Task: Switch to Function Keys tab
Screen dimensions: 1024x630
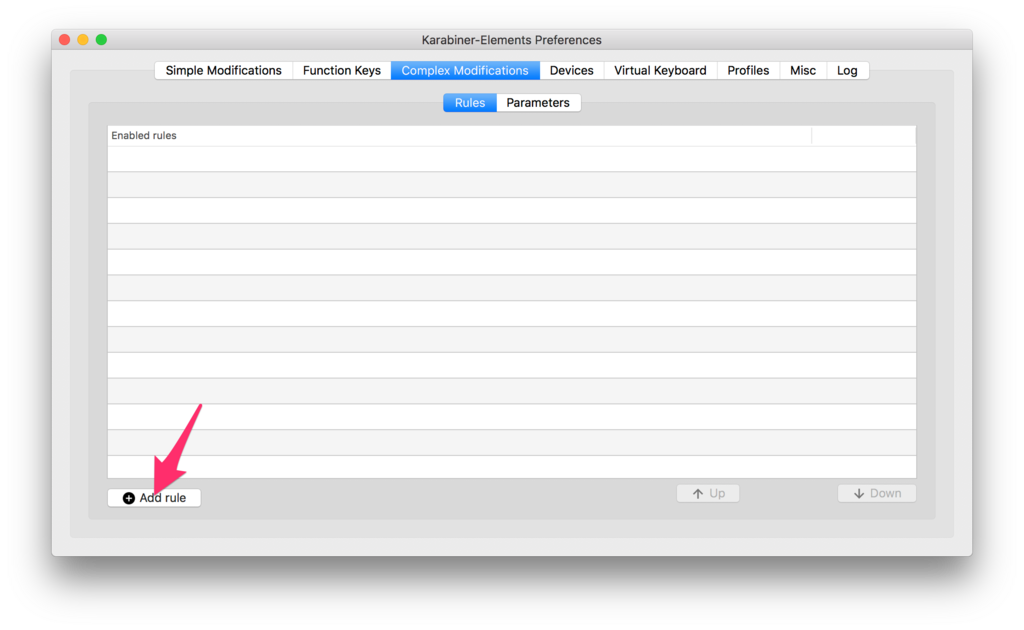Action: (342, 71)
